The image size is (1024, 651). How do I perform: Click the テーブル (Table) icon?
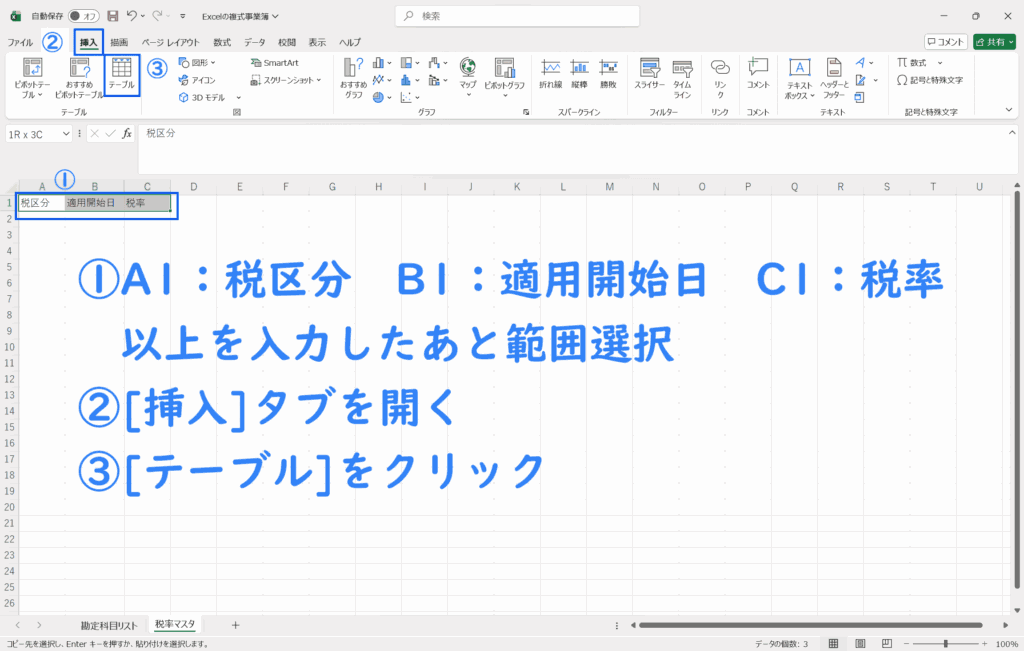(121, 73)
